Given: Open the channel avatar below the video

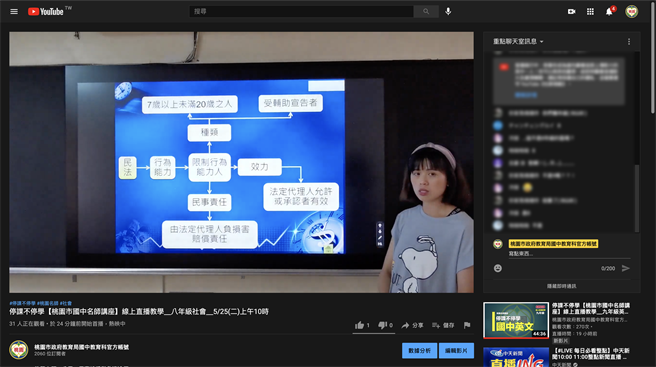Looking at the screenshot, I should (x=19, y=350).
